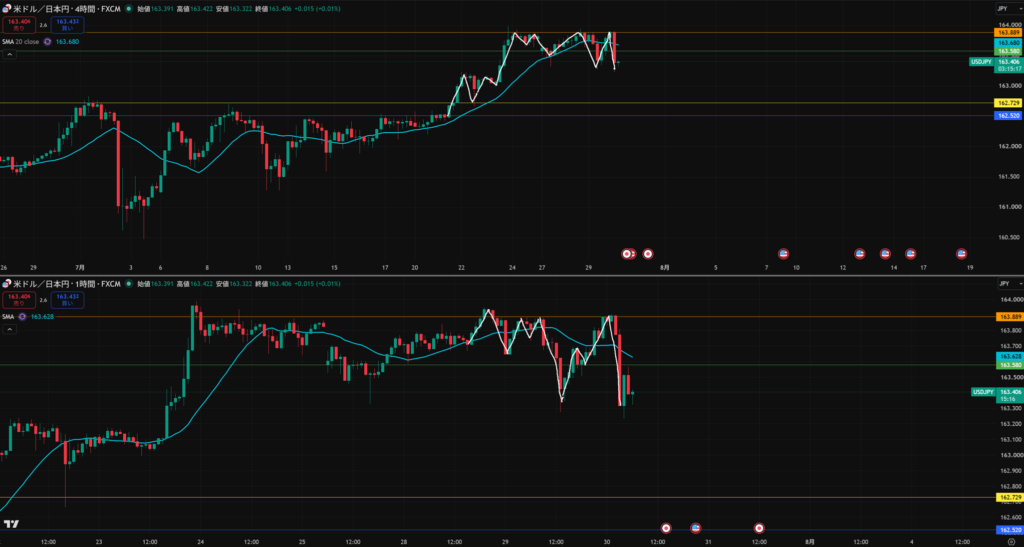Screen dimensions: 1024x547
Task: Click cyan 163.680 SMA price label on 4-hour chart
Action: tap(1006, 42)
